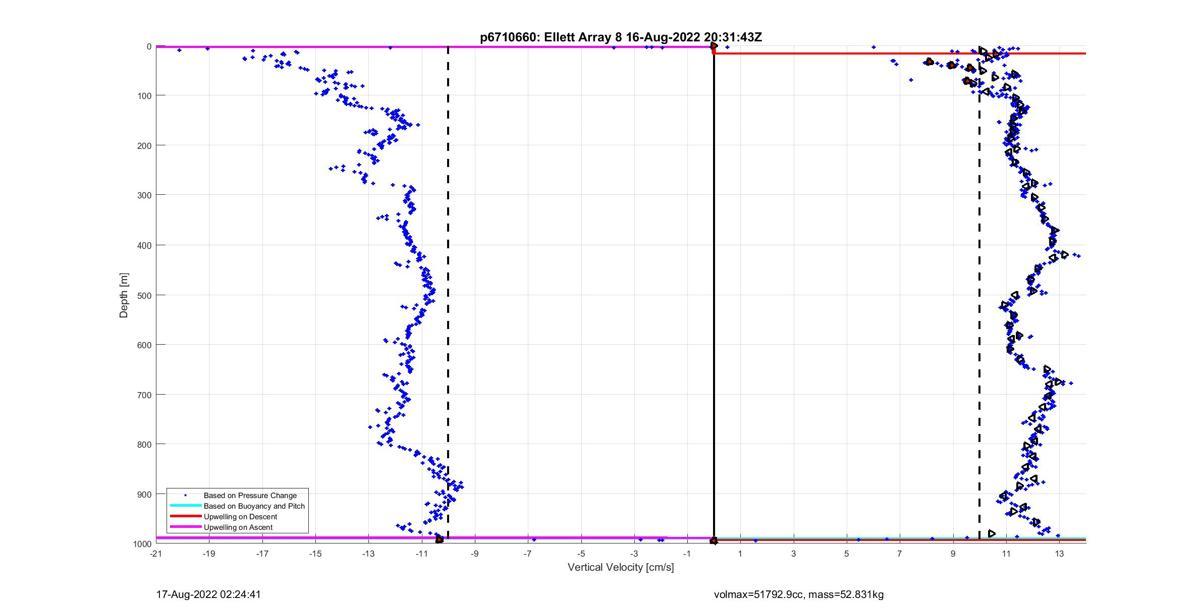
Task: Click x-axis tick label '-17'
Action: pyautogui.click(x=262, y=554)
